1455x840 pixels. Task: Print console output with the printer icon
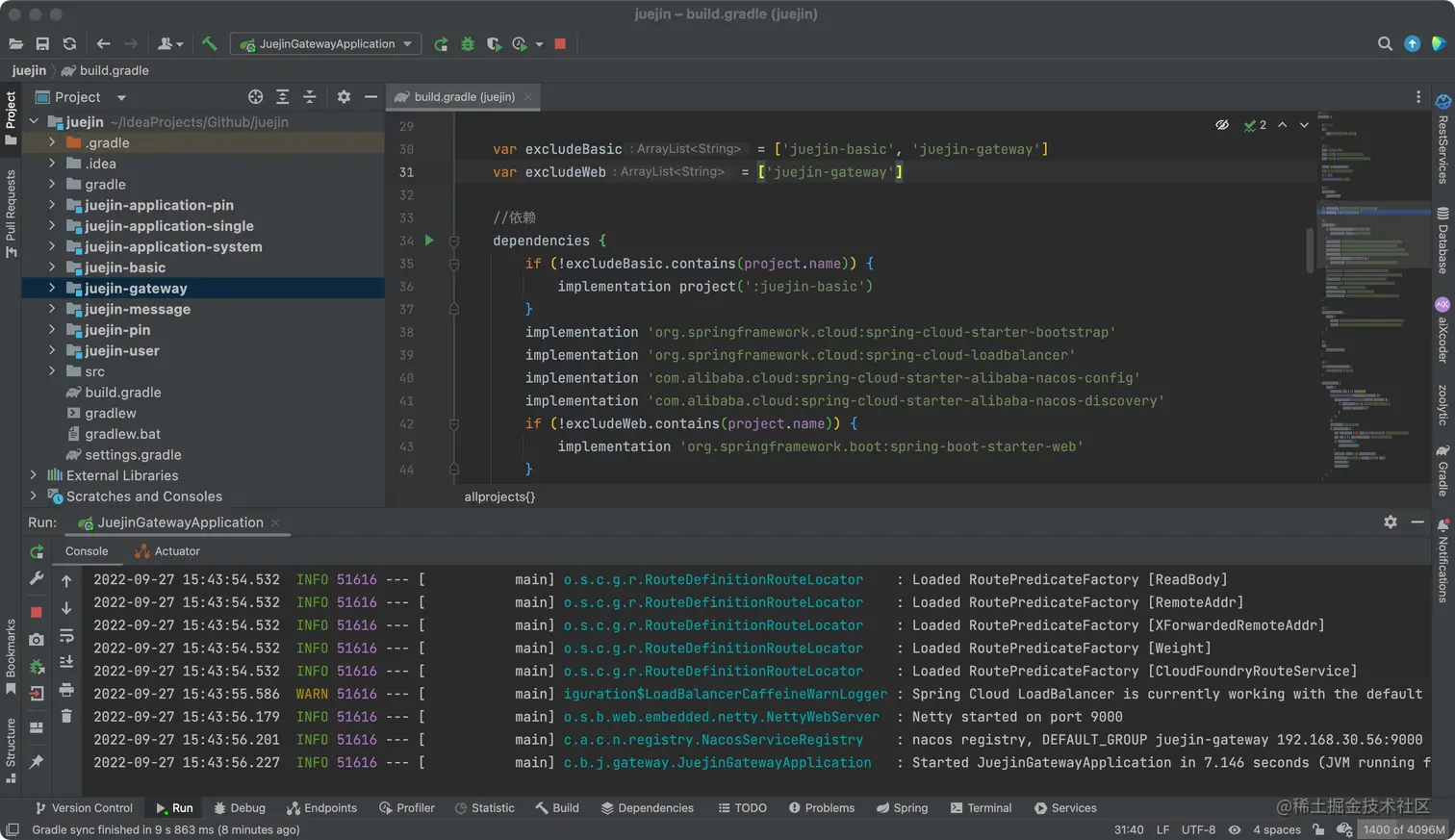tap(66, 689)
